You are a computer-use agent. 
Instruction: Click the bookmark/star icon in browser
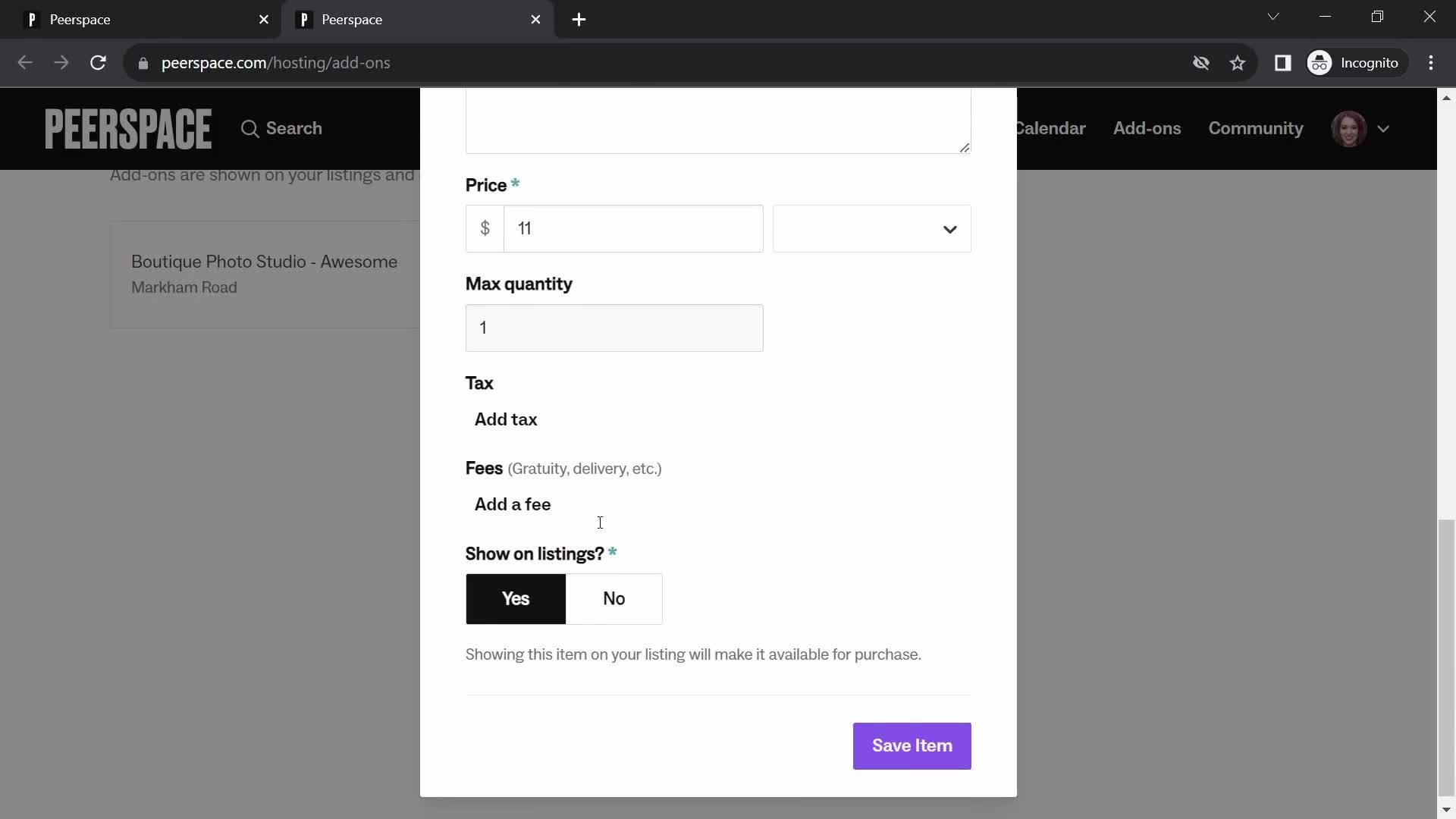click(1238, 63)
